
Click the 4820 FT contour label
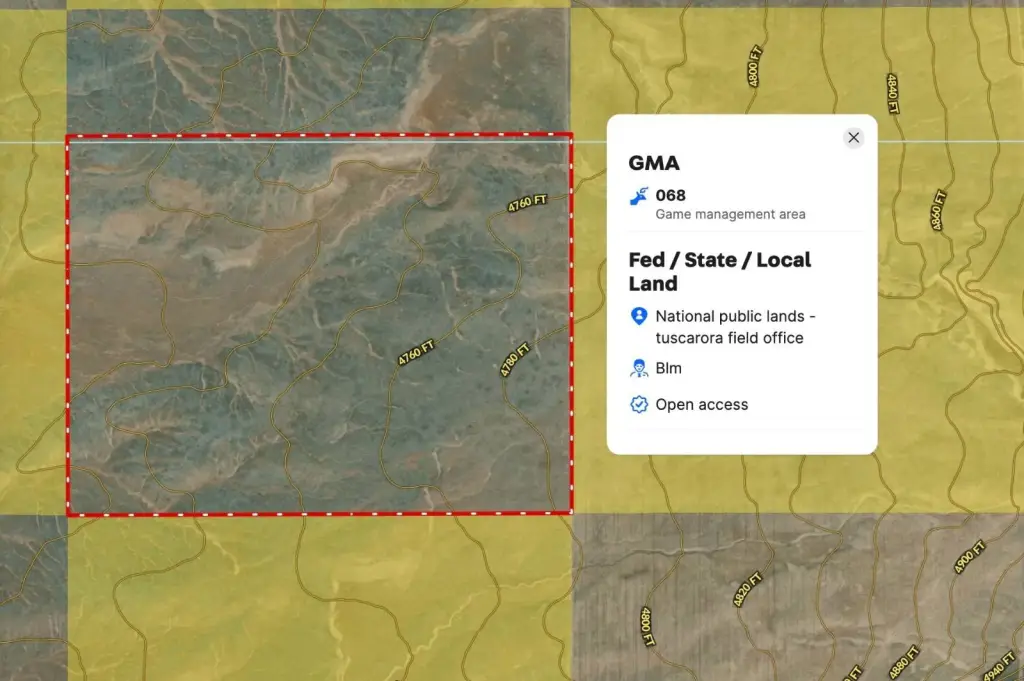tap(743, 590)
